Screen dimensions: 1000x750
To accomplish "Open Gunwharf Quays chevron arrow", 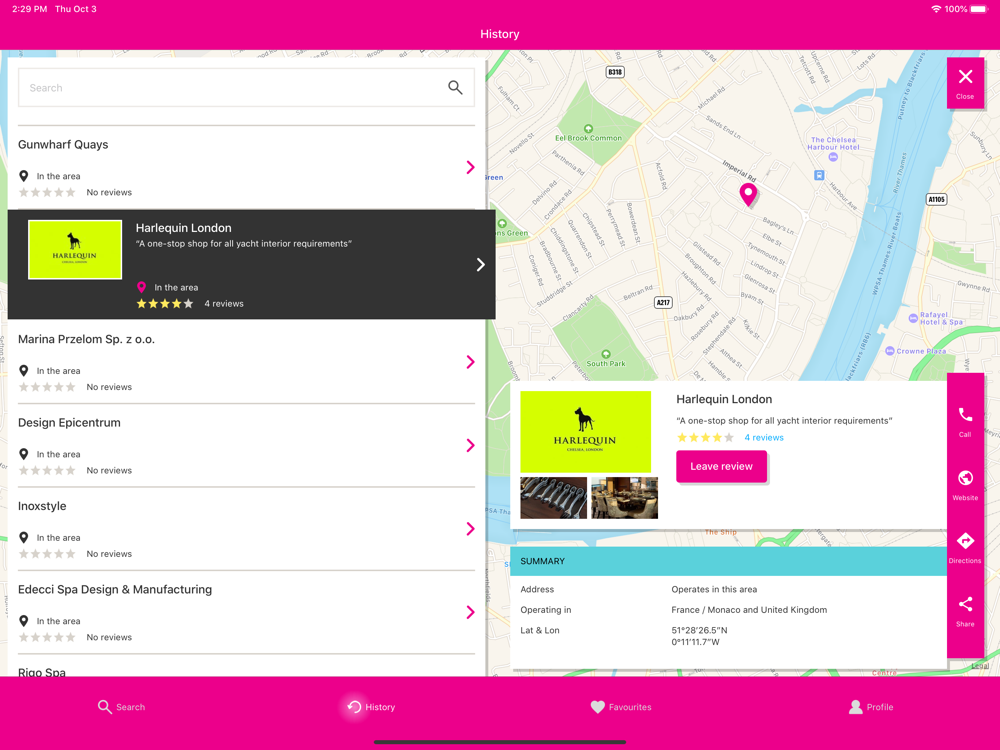I will (470, 167).
